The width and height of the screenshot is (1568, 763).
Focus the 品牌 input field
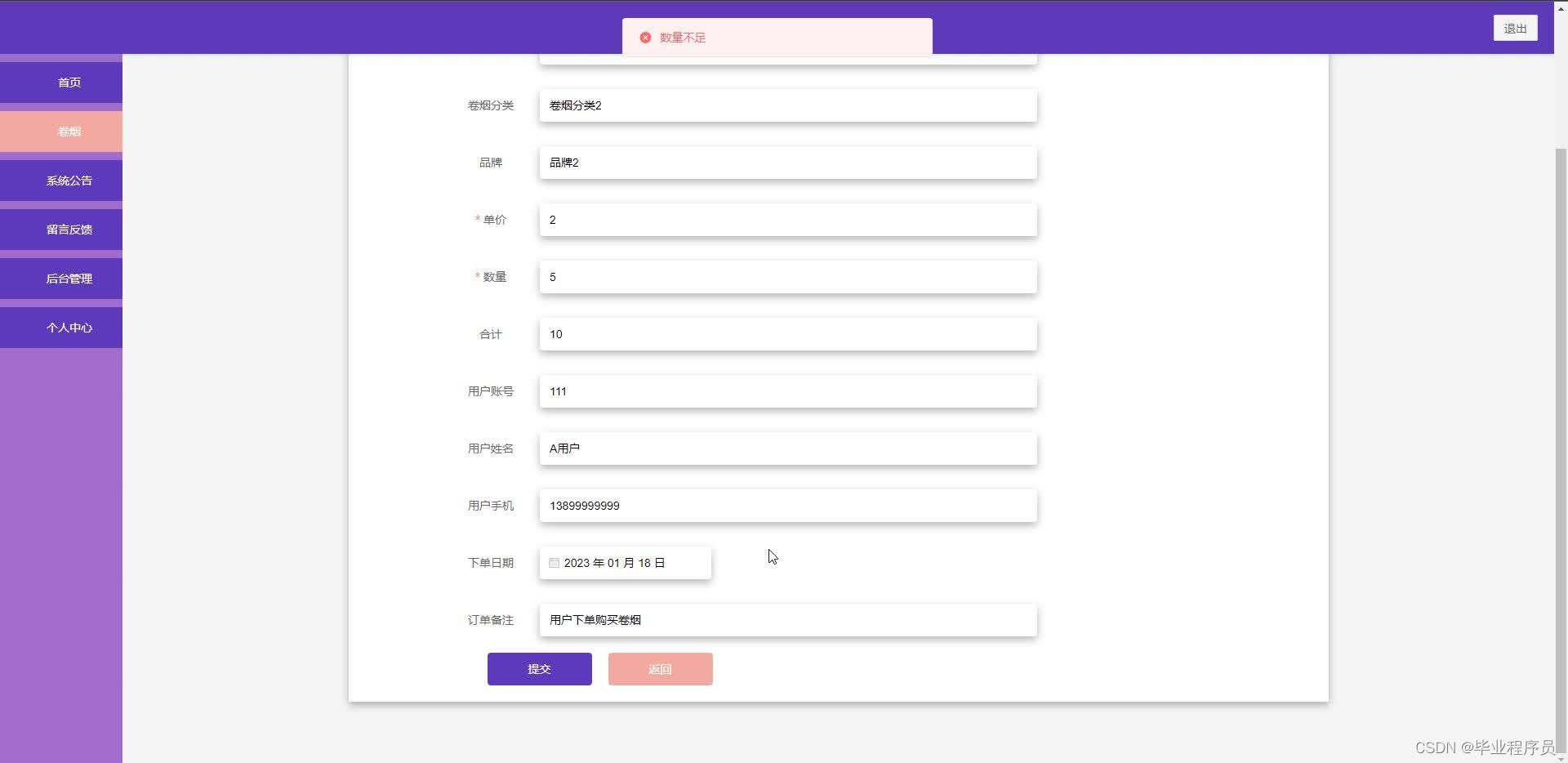[x=788, y=163]
